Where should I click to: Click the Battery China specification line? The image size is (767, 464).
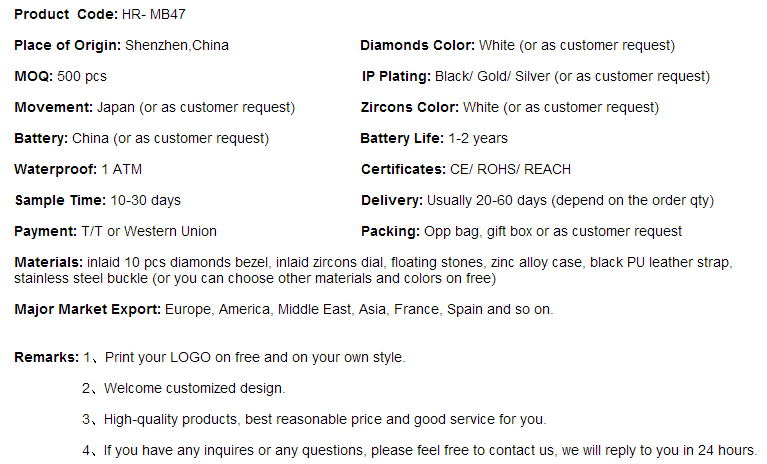point(141,138)
